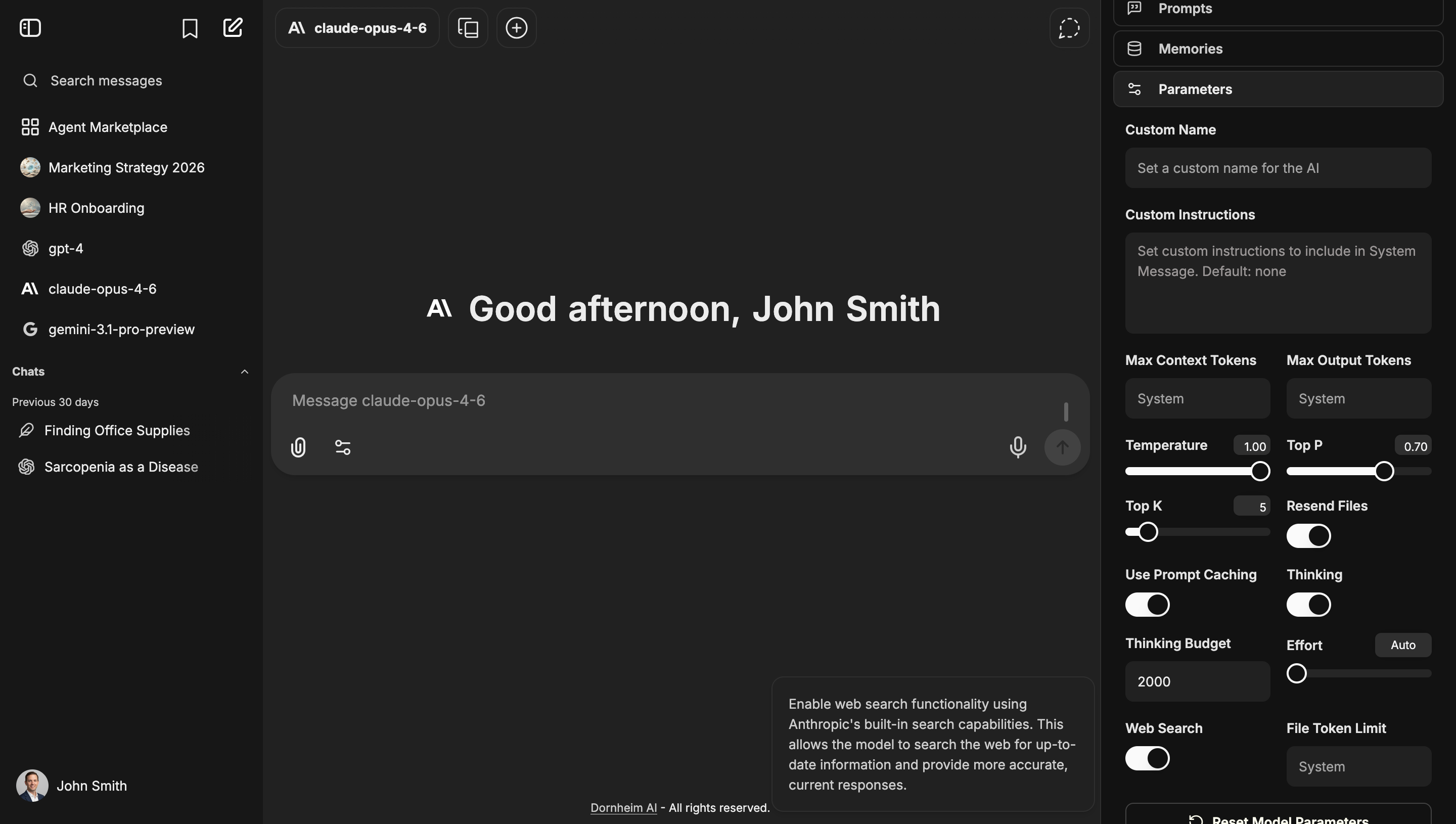The height and width of the screenshot is (824, 1456).
Task: Turn off Thinking mode
Action: (1308, 605)
